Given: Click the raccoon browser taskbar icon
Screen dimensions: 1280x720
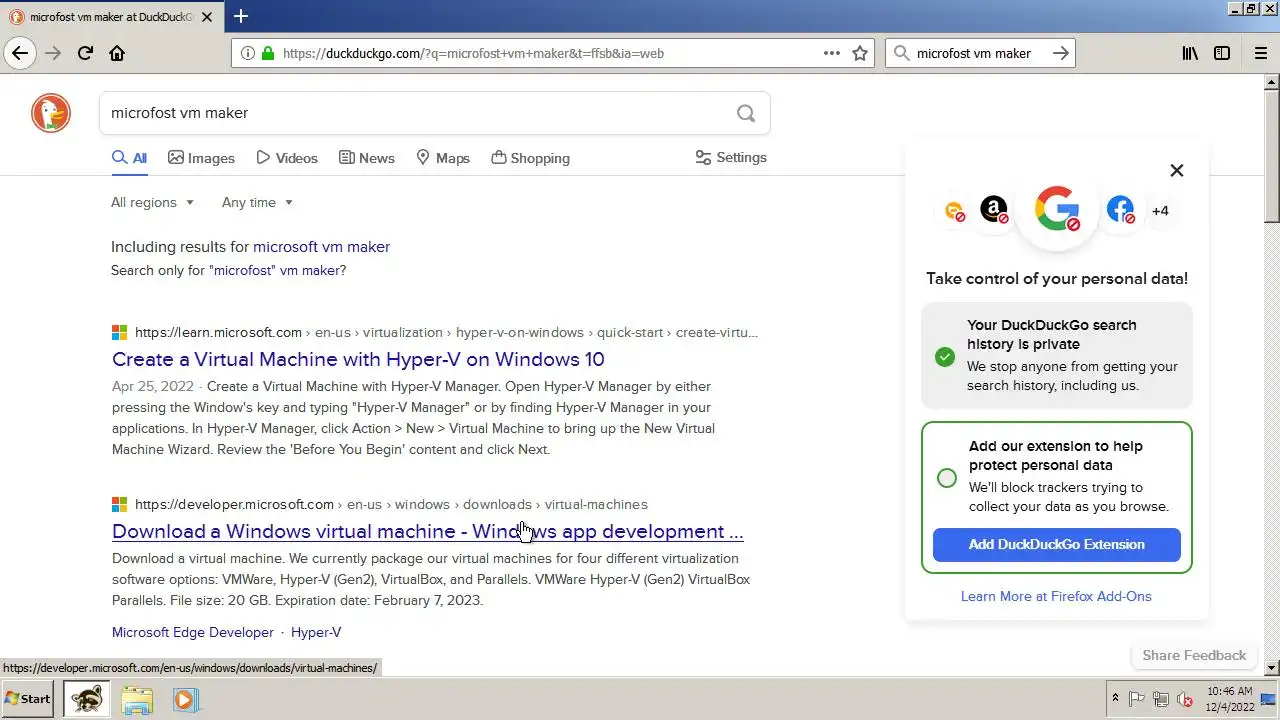Looking at the screenshot, I should 87,699.
